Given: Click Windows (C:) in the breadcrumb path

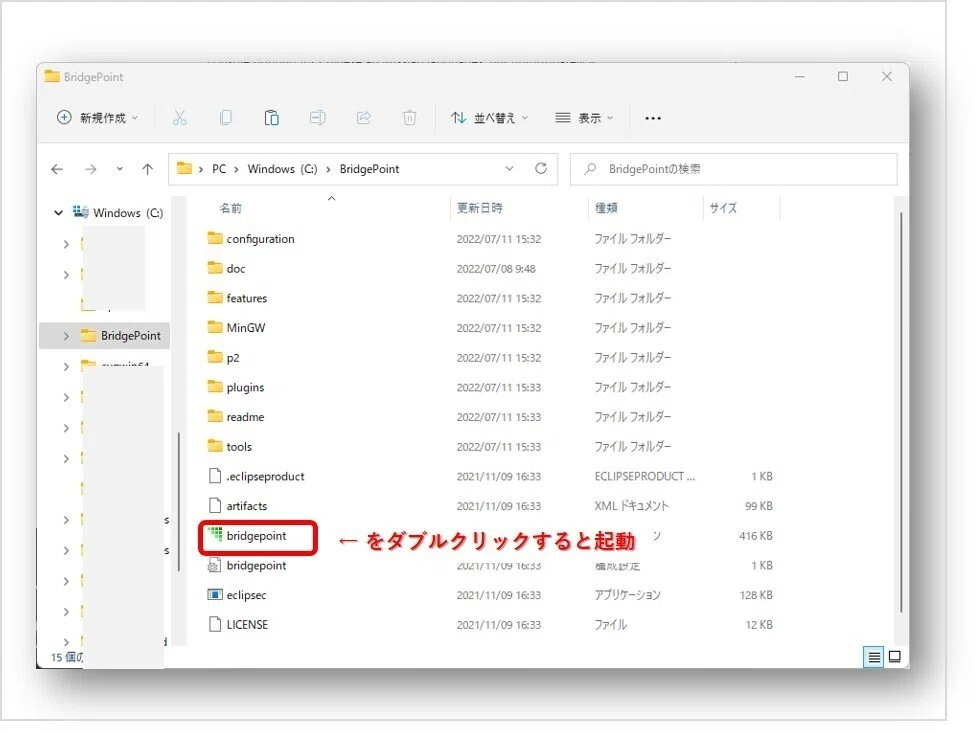Looking at the screenshot, I should coord(282,169).
